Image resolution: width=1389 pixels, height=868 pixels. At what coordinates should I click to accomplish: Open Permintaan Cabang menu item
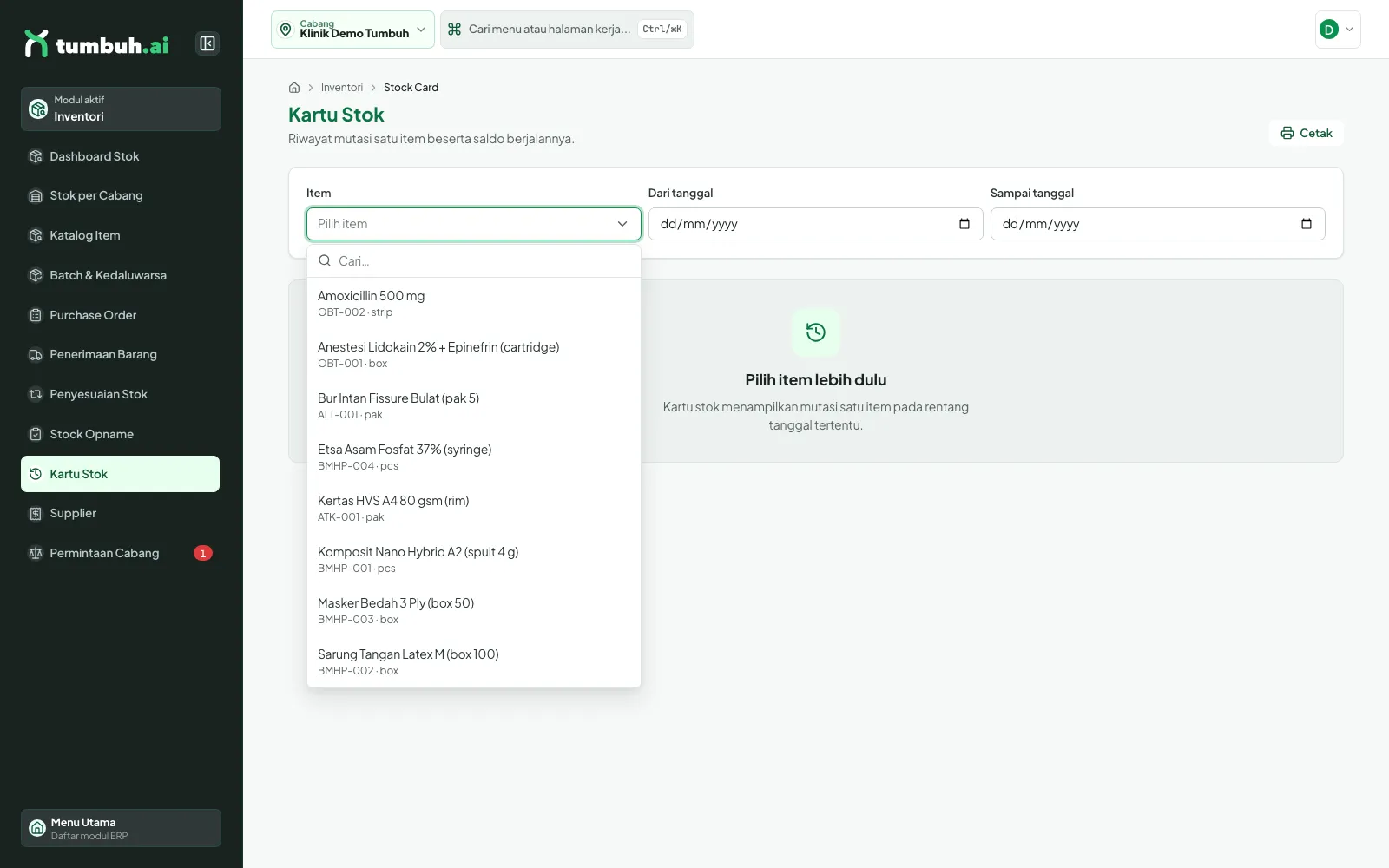coord(121,553)
